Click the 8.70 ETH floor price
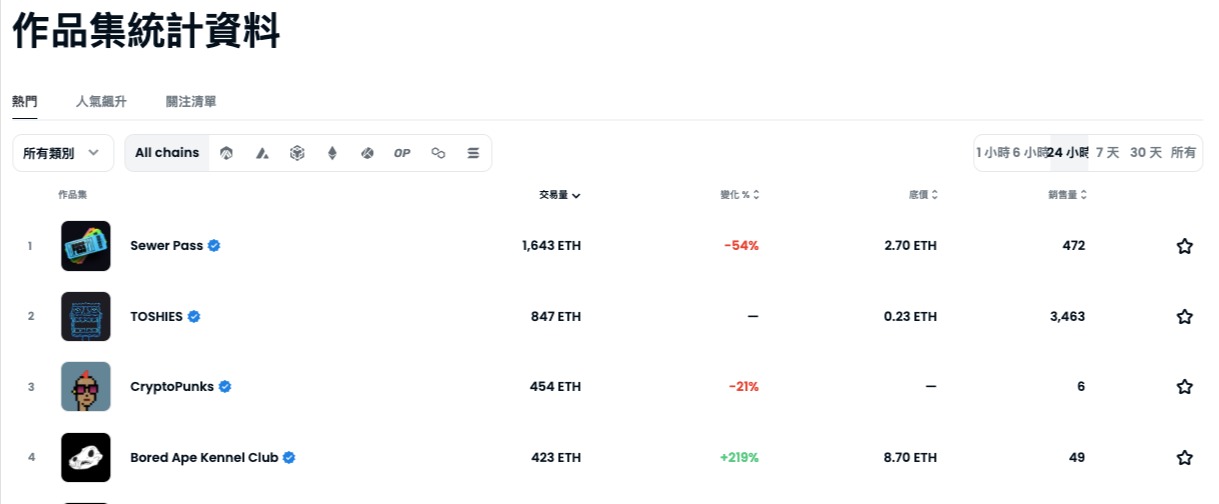The width and height of the screenshot is (1219, 504). 911,458
